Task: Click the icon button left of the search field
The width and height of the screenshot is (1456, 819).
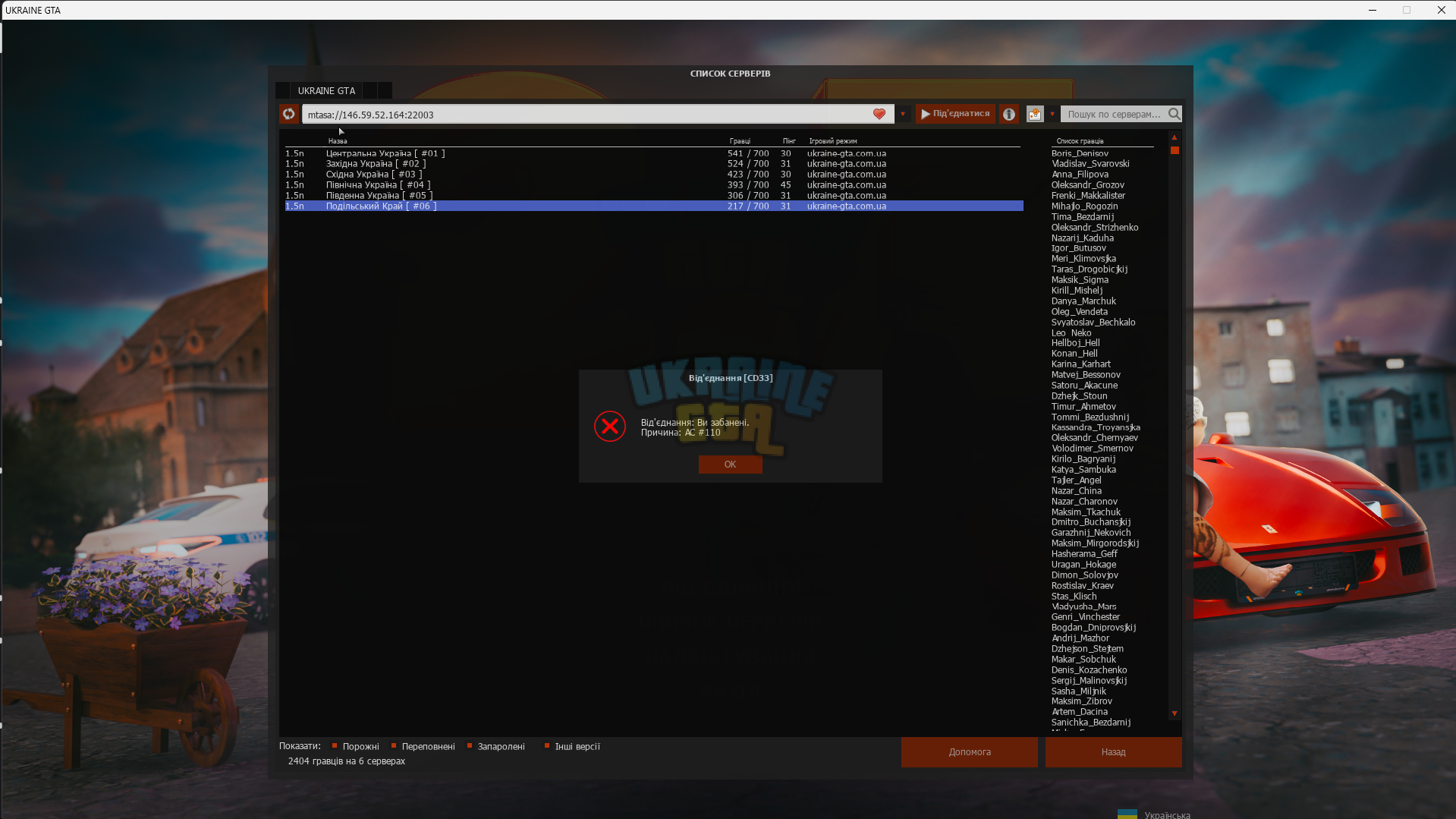Action: (1035, 114)
